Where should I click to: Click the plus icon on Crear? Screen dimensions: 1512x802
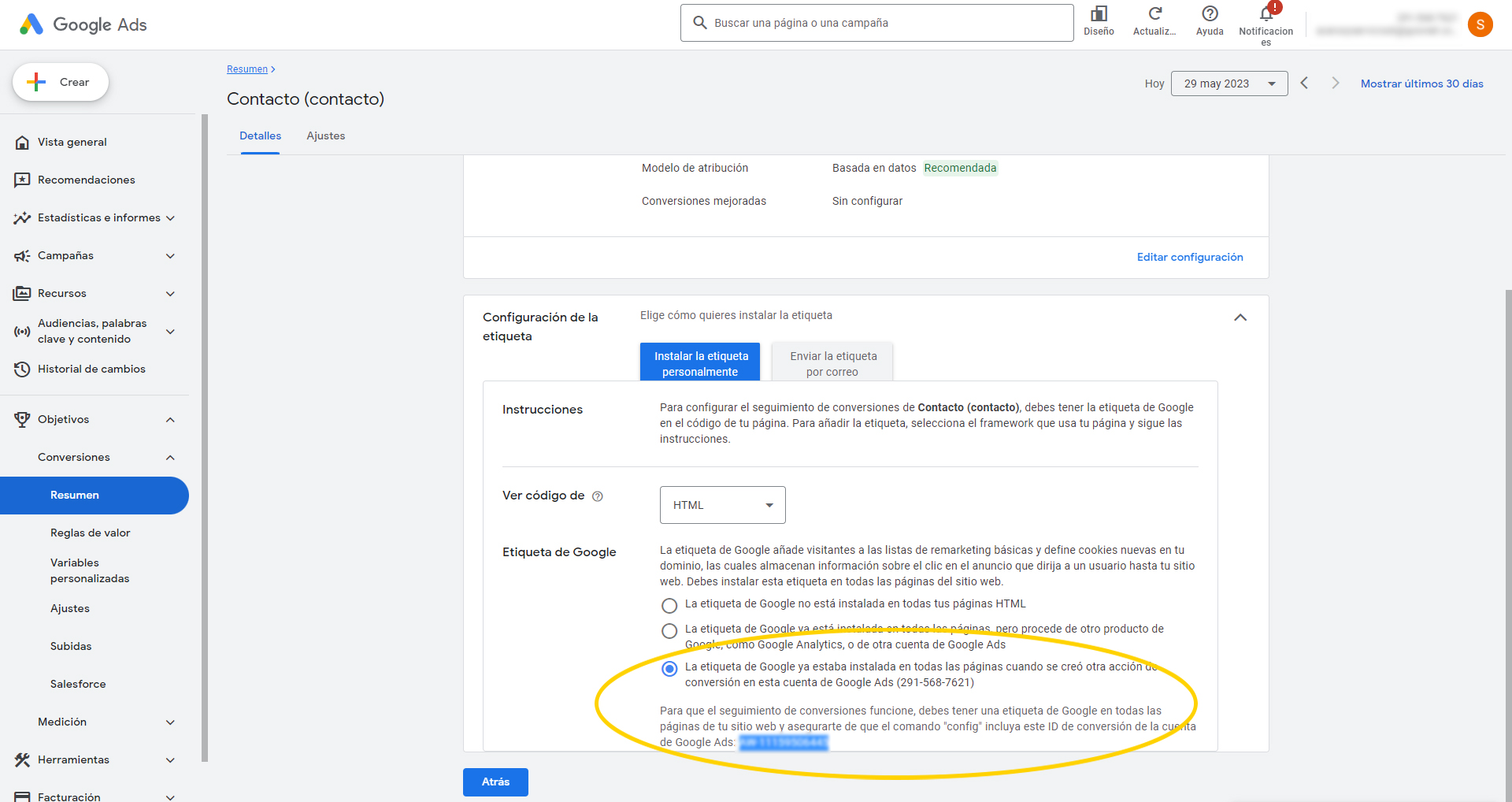tap(36, 82)
